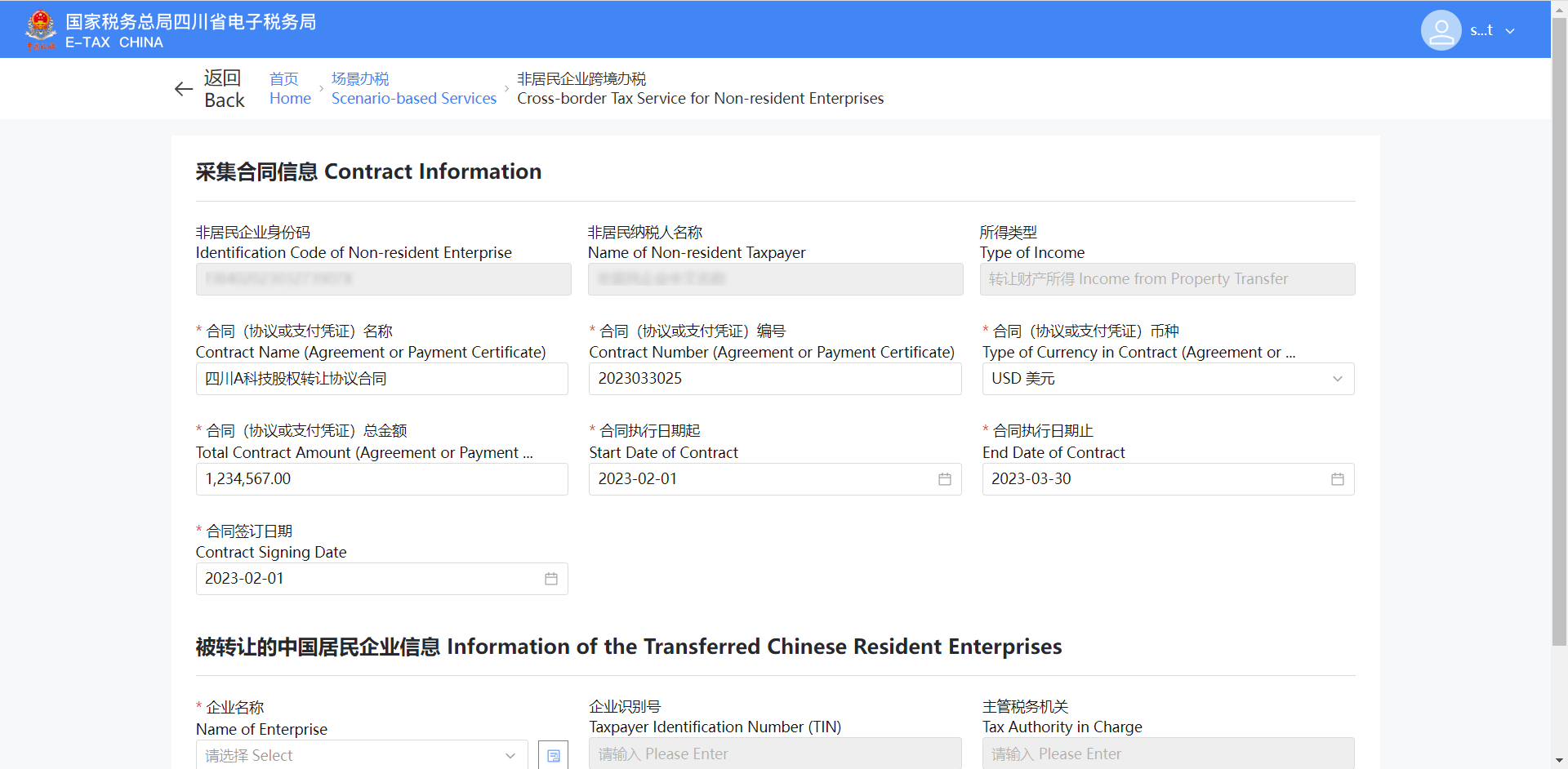
Task: Open the Start Date of Contract calendar icon
Action: tap(944, 479)
